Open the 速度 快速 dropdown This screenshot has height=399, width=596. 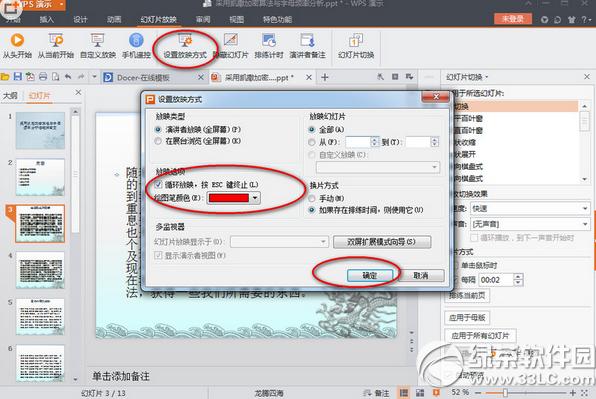point(530,208)
